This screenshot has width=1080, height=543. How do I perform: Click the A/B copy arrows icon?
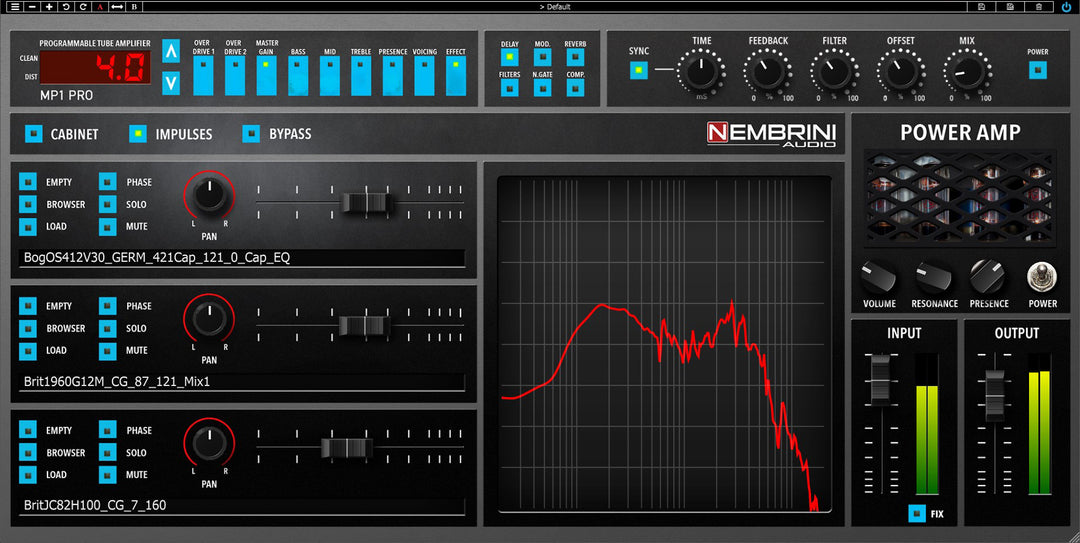[x=117, y=6]
